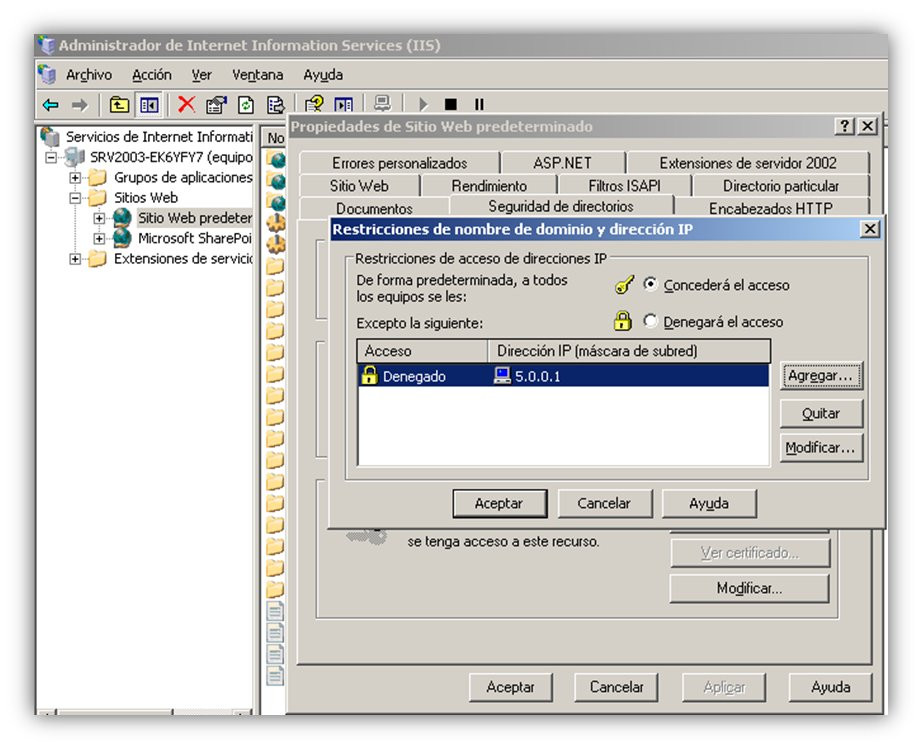Click the computer connect toolbar icon
This screenshot has height=749, width=922.
click(382, 104)
